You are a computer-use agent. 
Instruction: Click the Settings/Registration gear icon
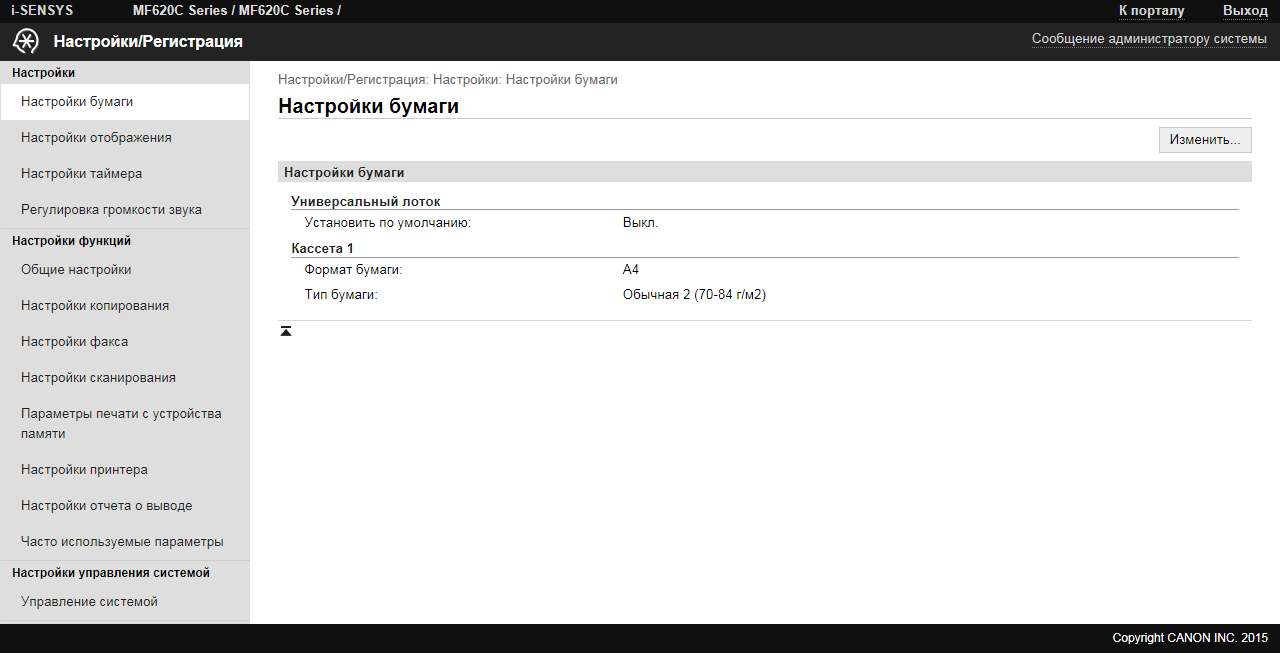tap(25, 41)
